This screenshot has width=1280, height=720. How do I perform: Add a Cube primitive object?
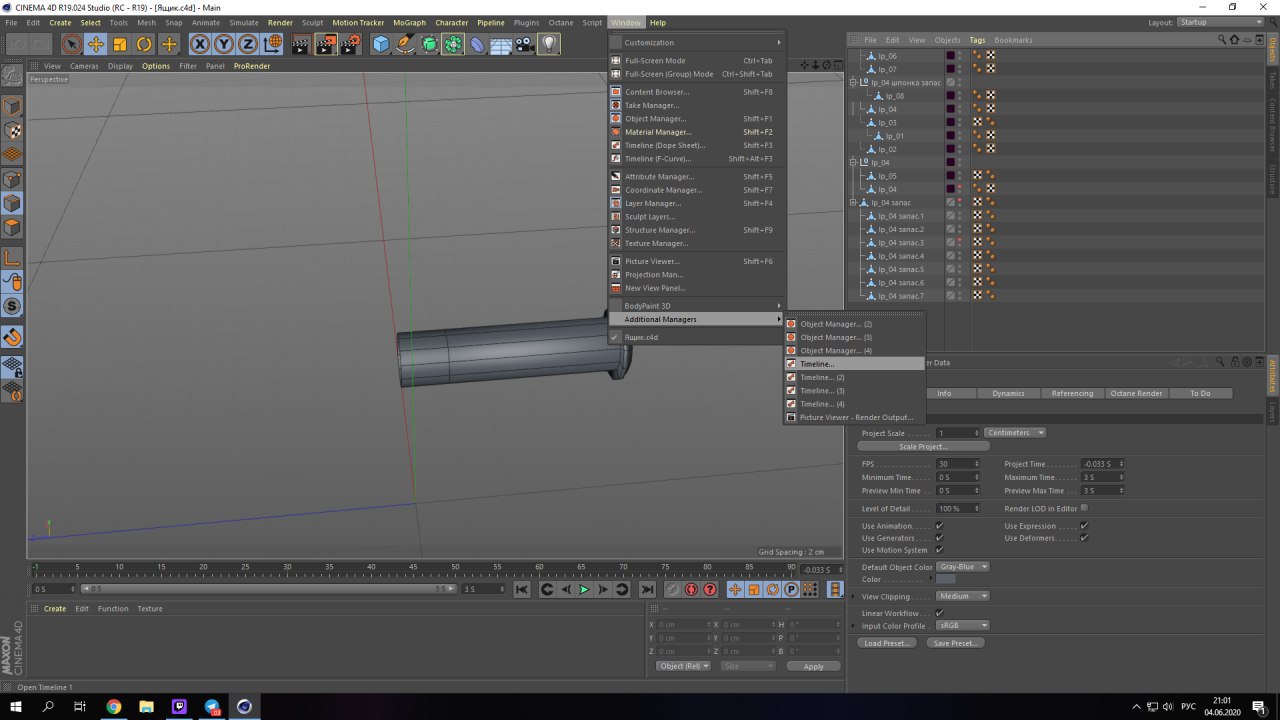pyautogui.click(x=381, y=44)
